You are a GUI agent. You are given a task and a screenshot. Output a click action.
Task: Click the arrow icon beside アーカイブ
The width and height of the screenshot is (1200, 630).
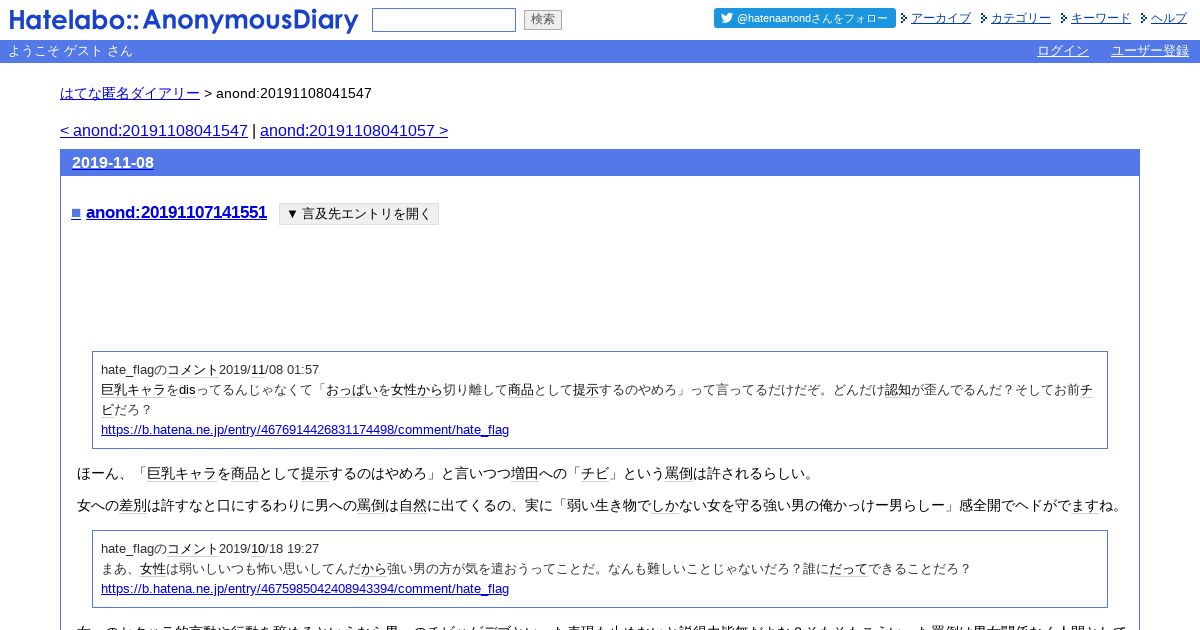(x=904, y=18)
